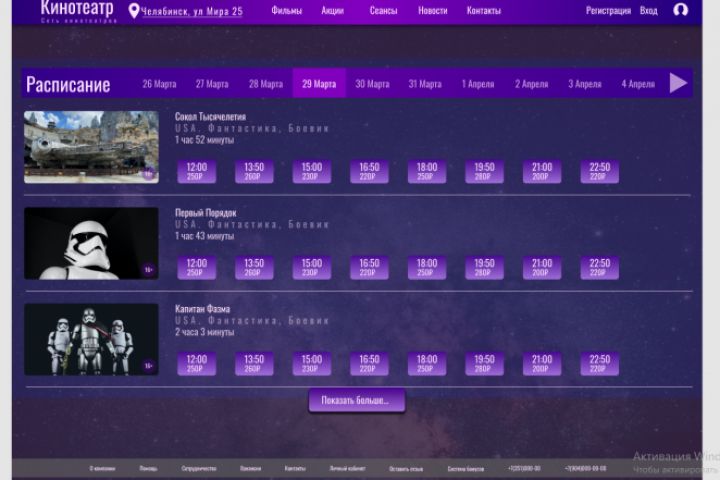Image resolution: width=720 pixels, height=480 pixels.
Task: Select the 30 Марта date tab
Action: [x=372, y=84]
